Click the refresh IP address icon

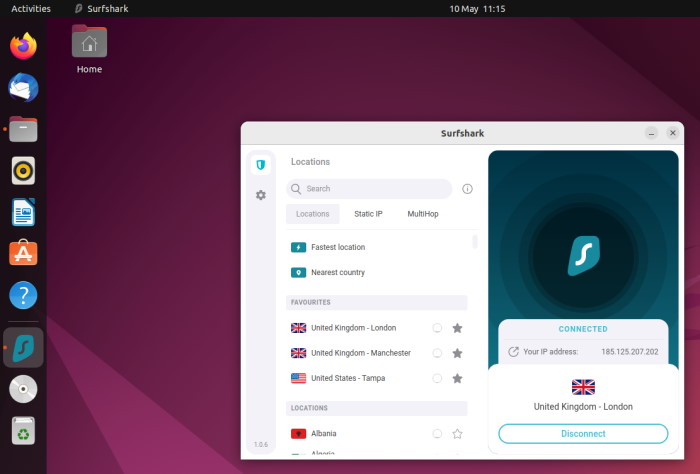point(513,352)
